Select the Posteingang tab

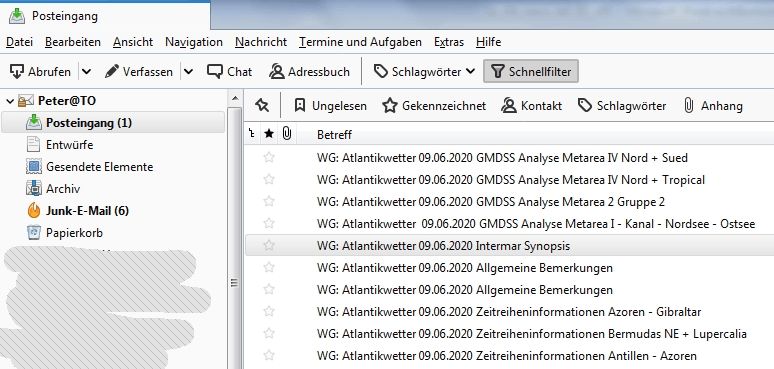coord(105,16)
